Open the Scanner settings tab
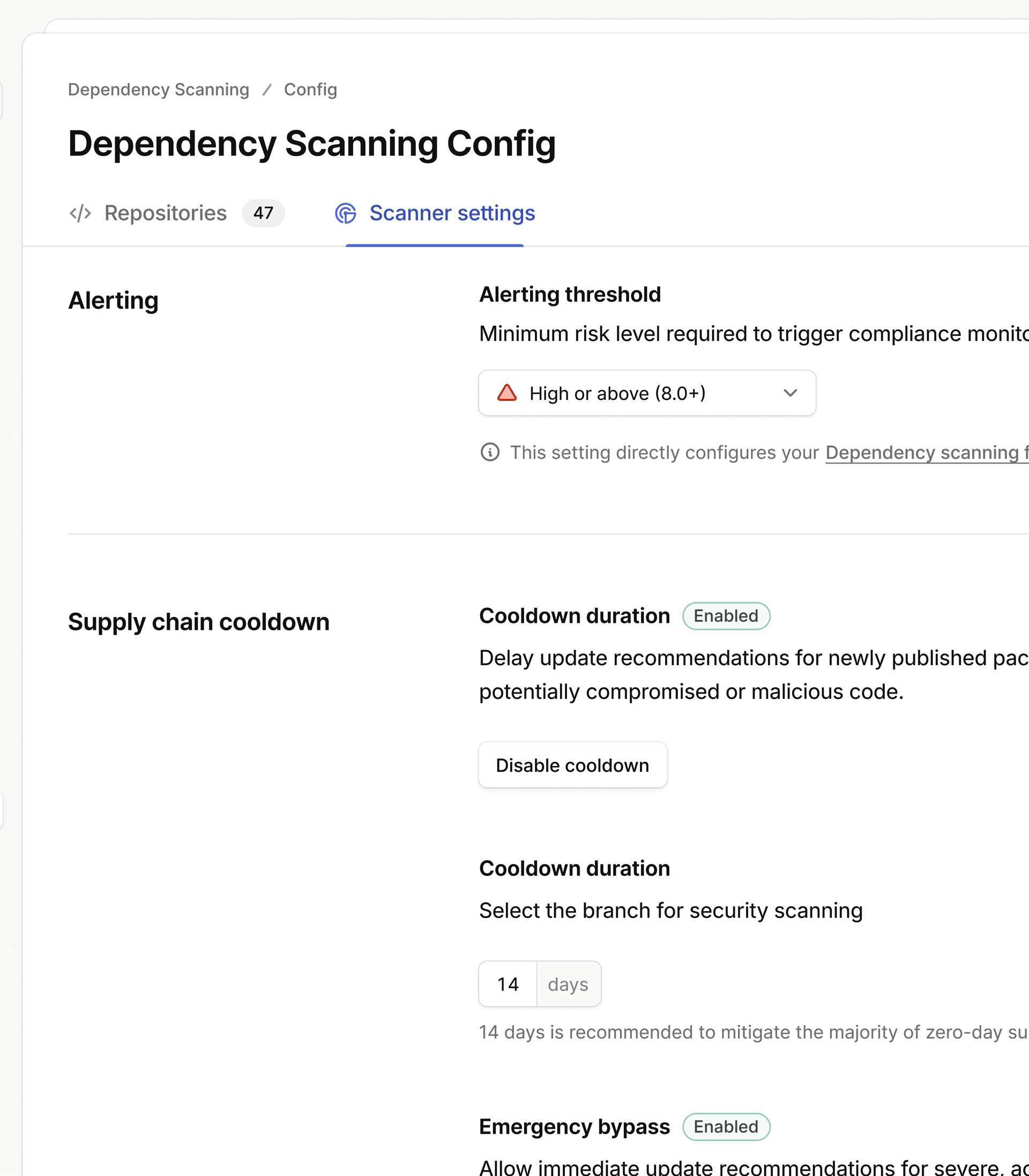1029x1176 pixels. coord(452,213)
